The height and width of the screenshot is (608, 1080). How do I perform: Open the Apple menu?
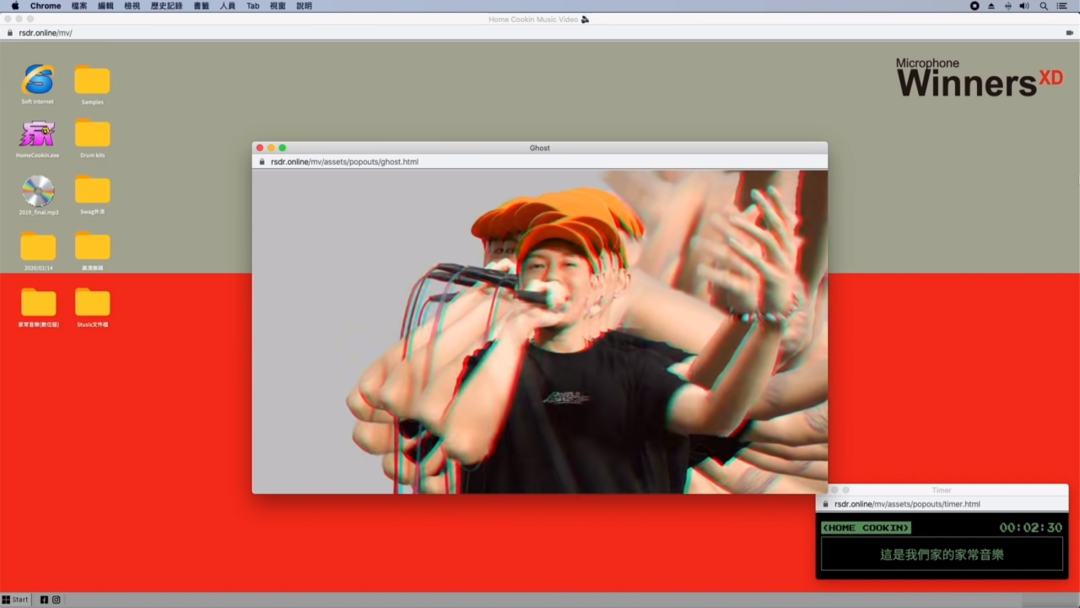[14, 6]
